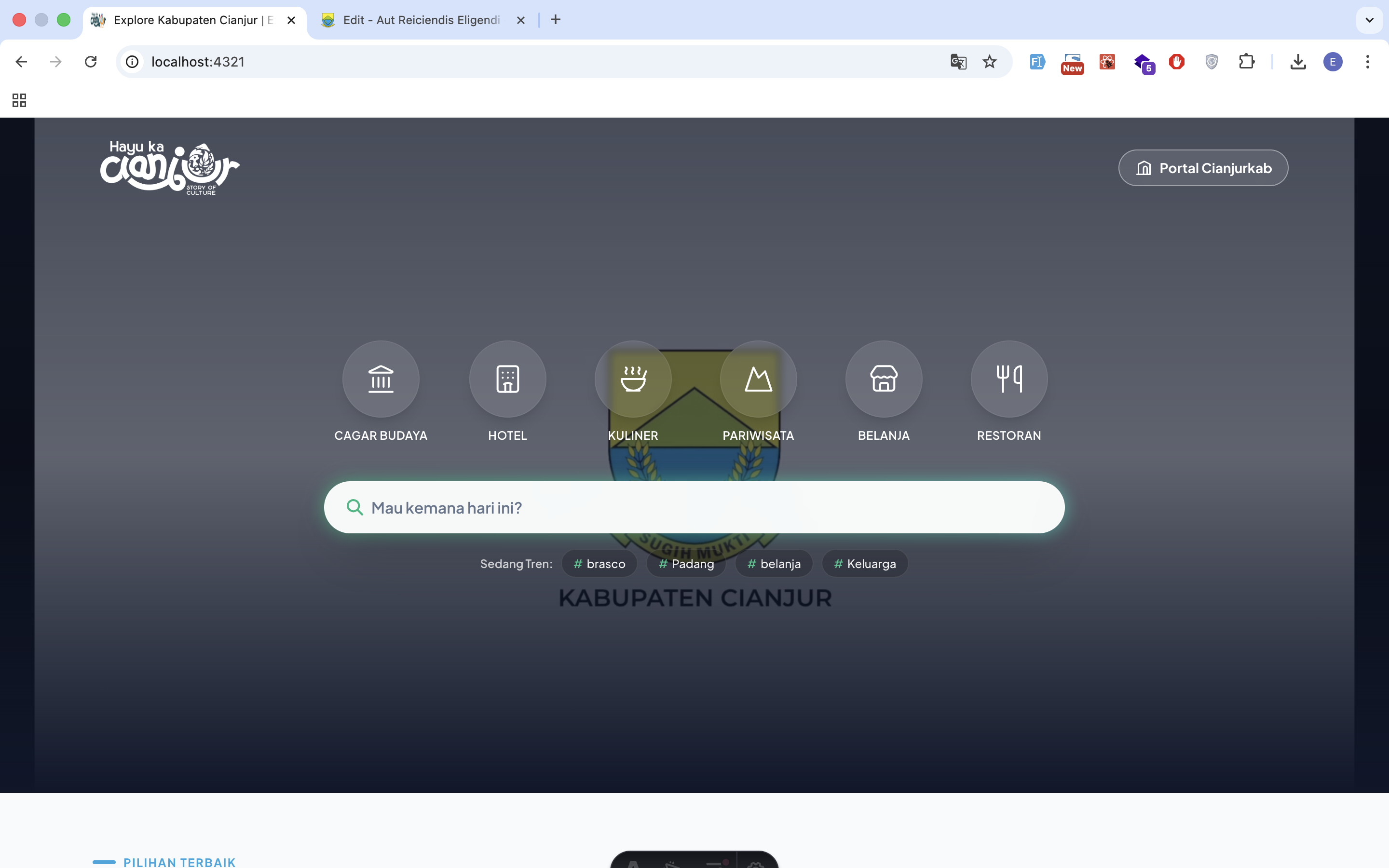Click the Google Translate icon in address bar

tap(958, 61)
